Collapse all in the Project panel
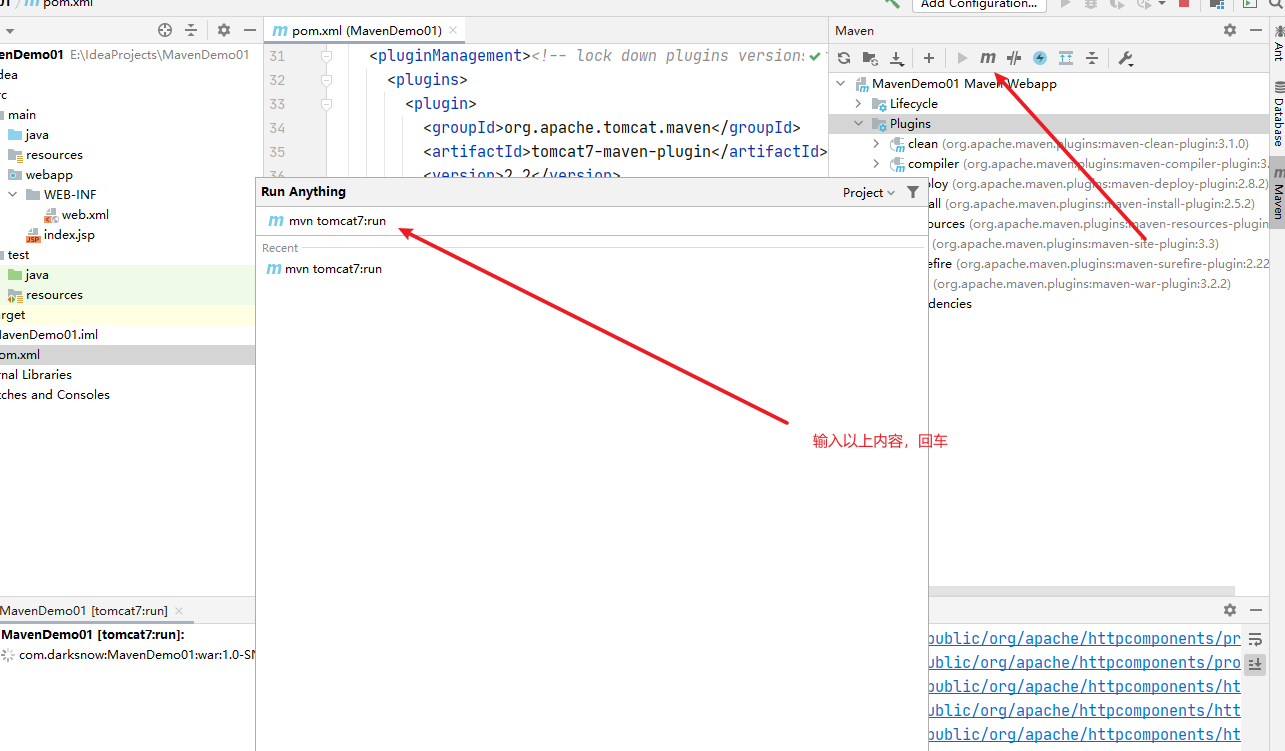The image size is (1285, 751). pyautogui.click(x=191, y=31)
